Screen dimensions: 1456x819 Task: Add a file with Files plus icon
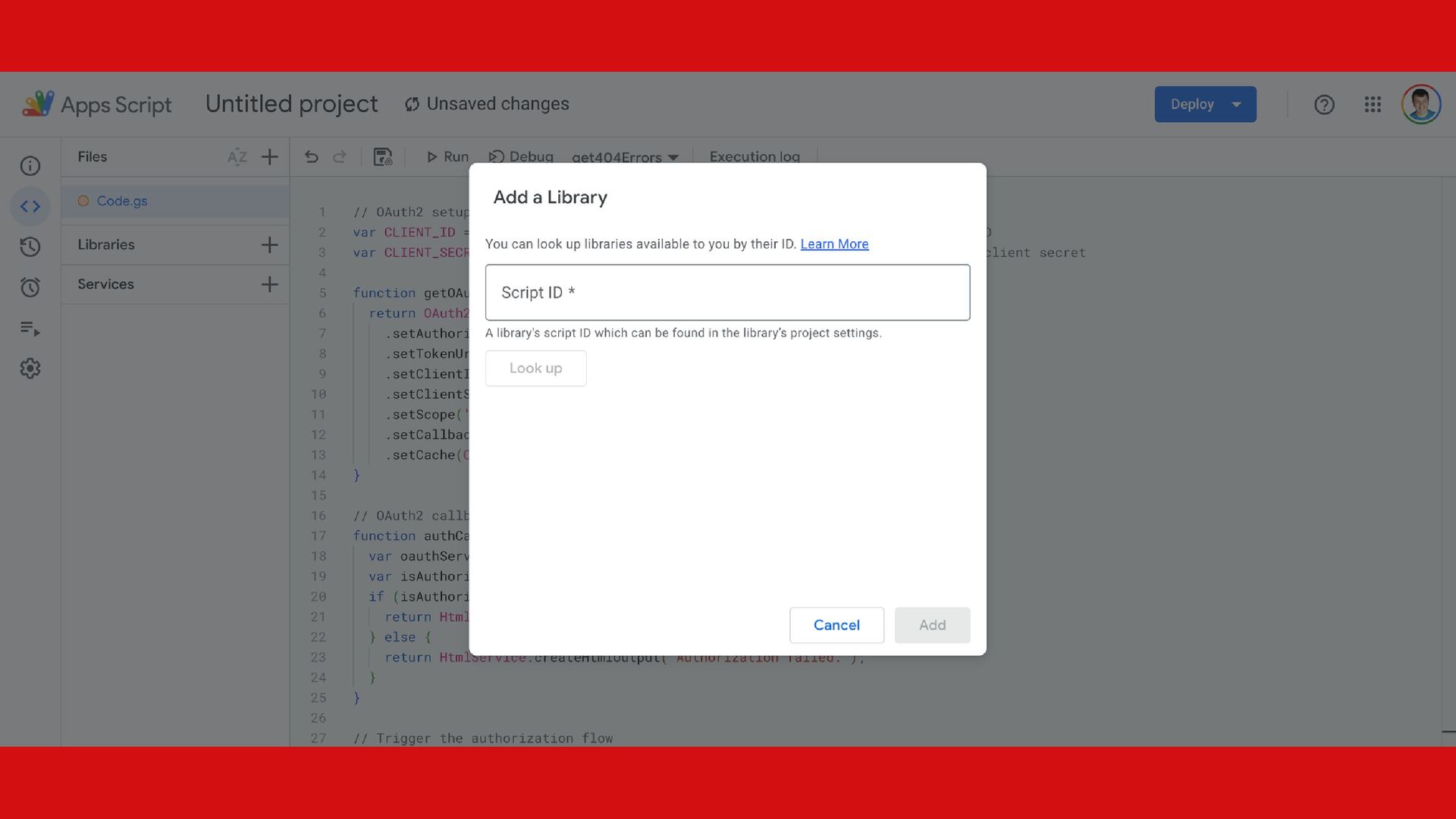click(269, 157)
